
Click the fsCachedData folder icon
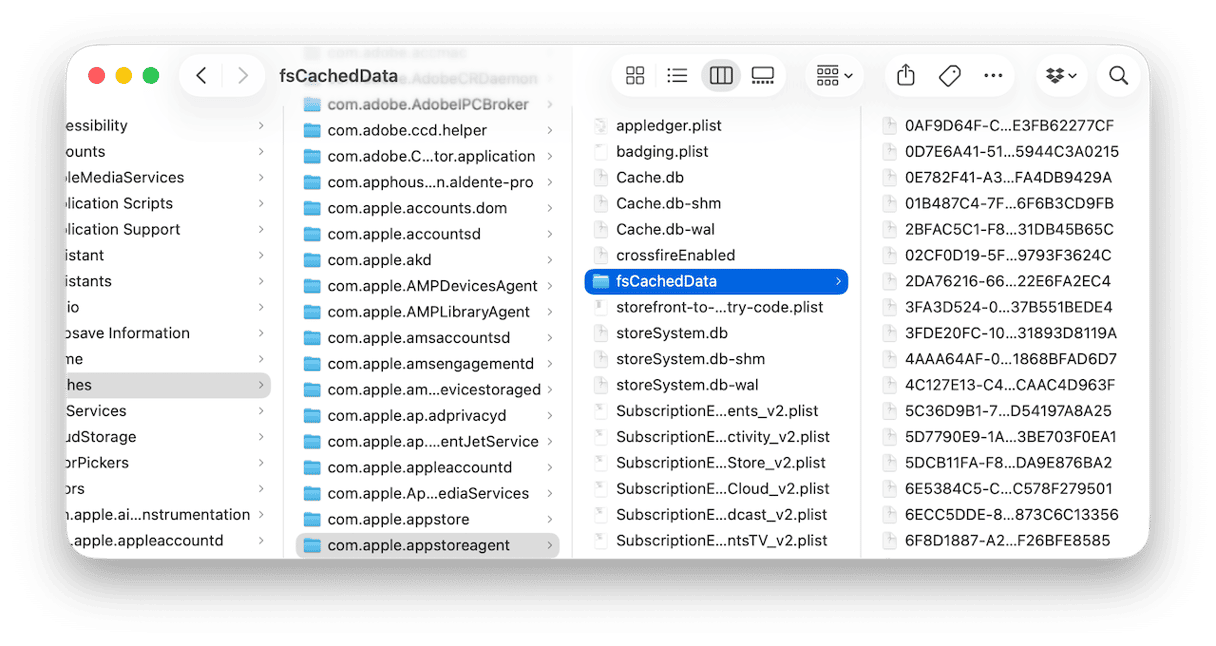tap(600, 282)
